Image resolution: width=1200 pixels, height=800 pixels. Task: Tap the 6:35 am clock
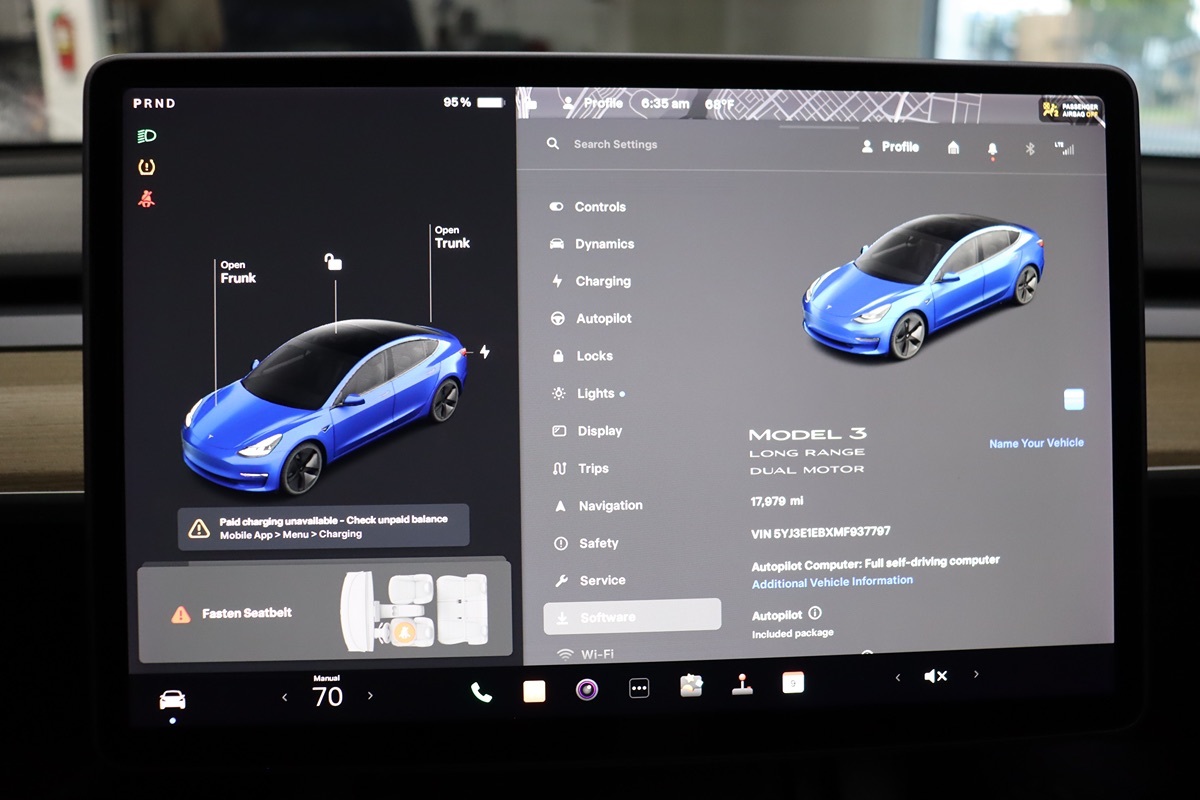pyautogui.click(x=665, y=103)
